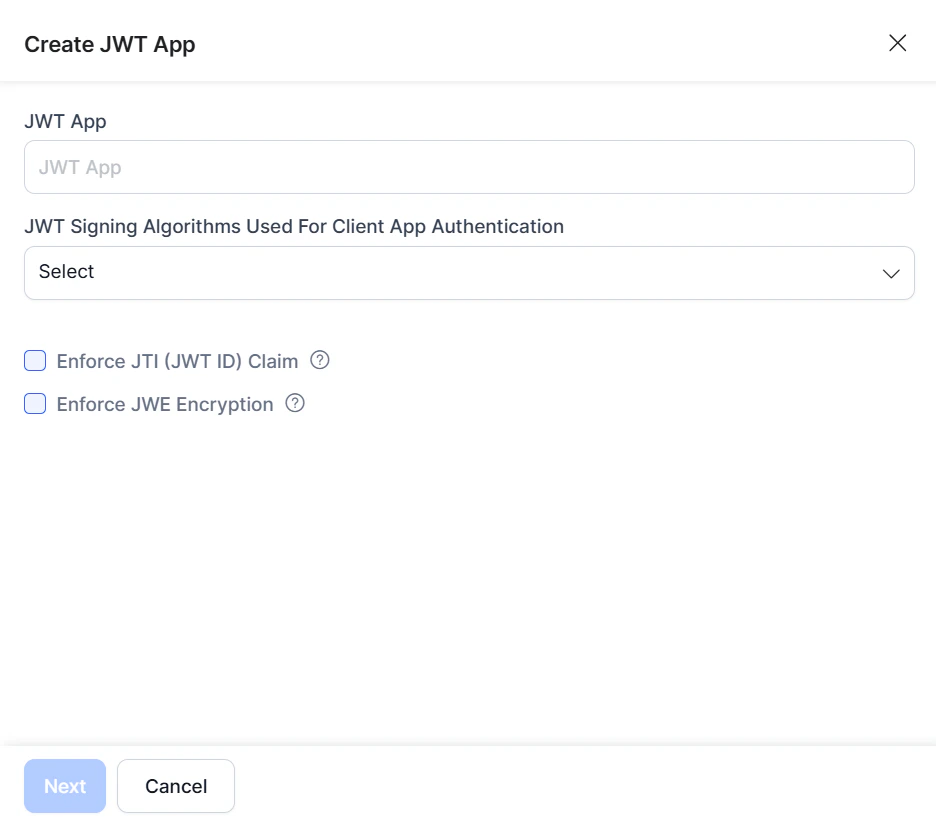936x826 pixels.
Task: Click inside the JWT App name field
Action: point(469,167)
